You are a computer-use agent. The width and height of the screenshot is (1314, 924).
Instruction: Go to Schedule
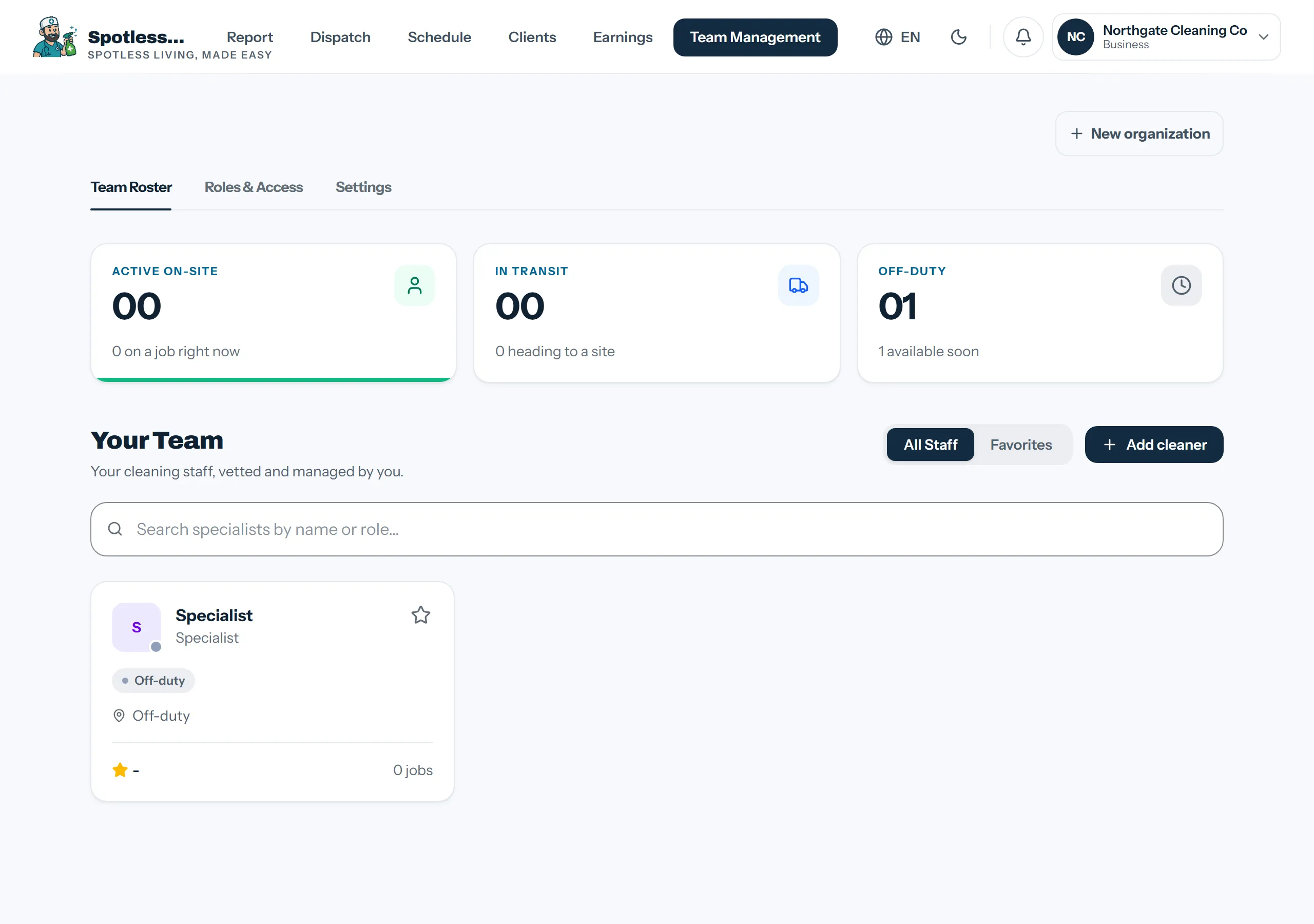click(x=439, y=37)
